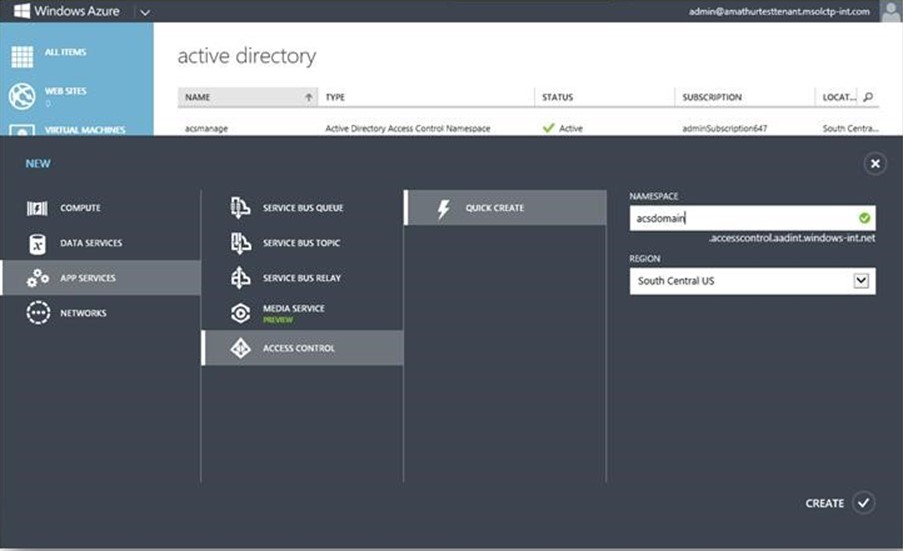
Task: Click the Service Bus Relay icon
Action: click(241, 278)
